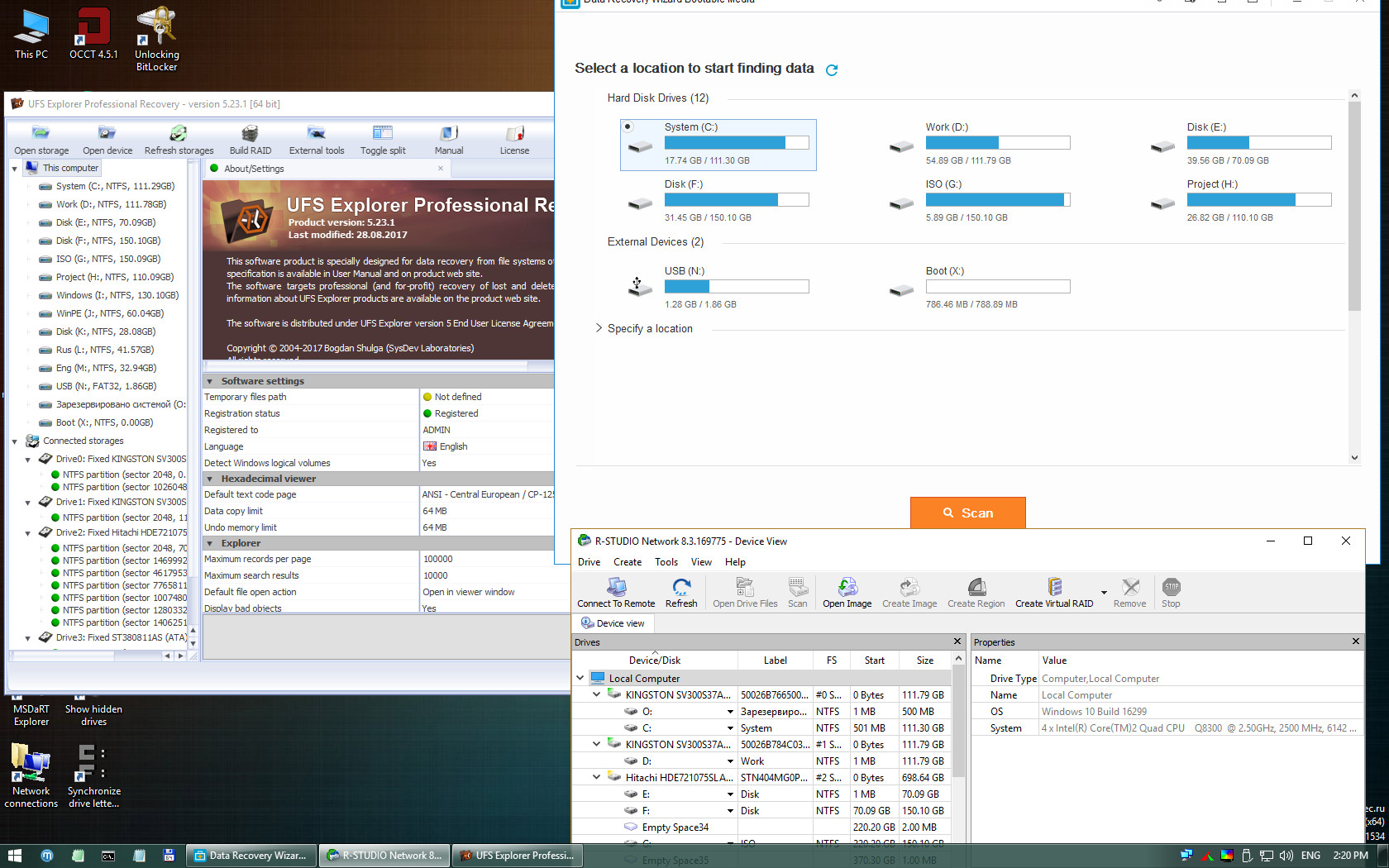
Task: Click ENG language indicator in tray
Action: (1310, 856)
